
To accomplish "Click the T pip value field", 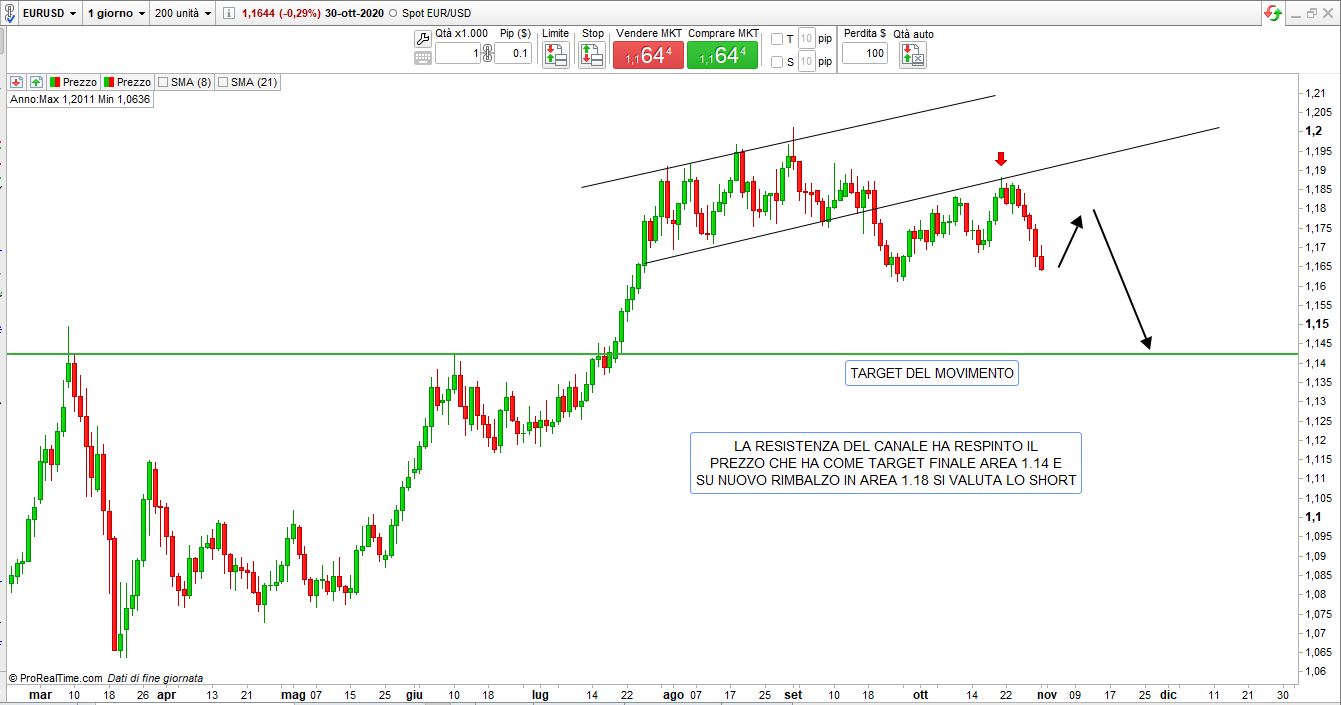I will click(x=807, y=39).
